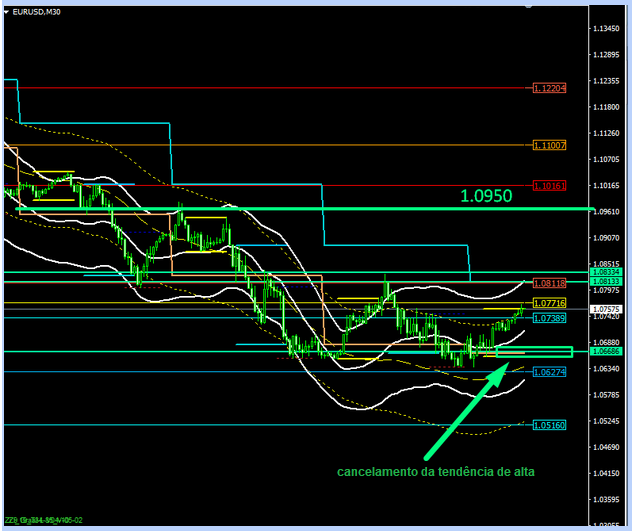The height and width of the screenshot is (531, 632).
Task: Select the 1.0950 text annotation
Action: coord(486,196)
